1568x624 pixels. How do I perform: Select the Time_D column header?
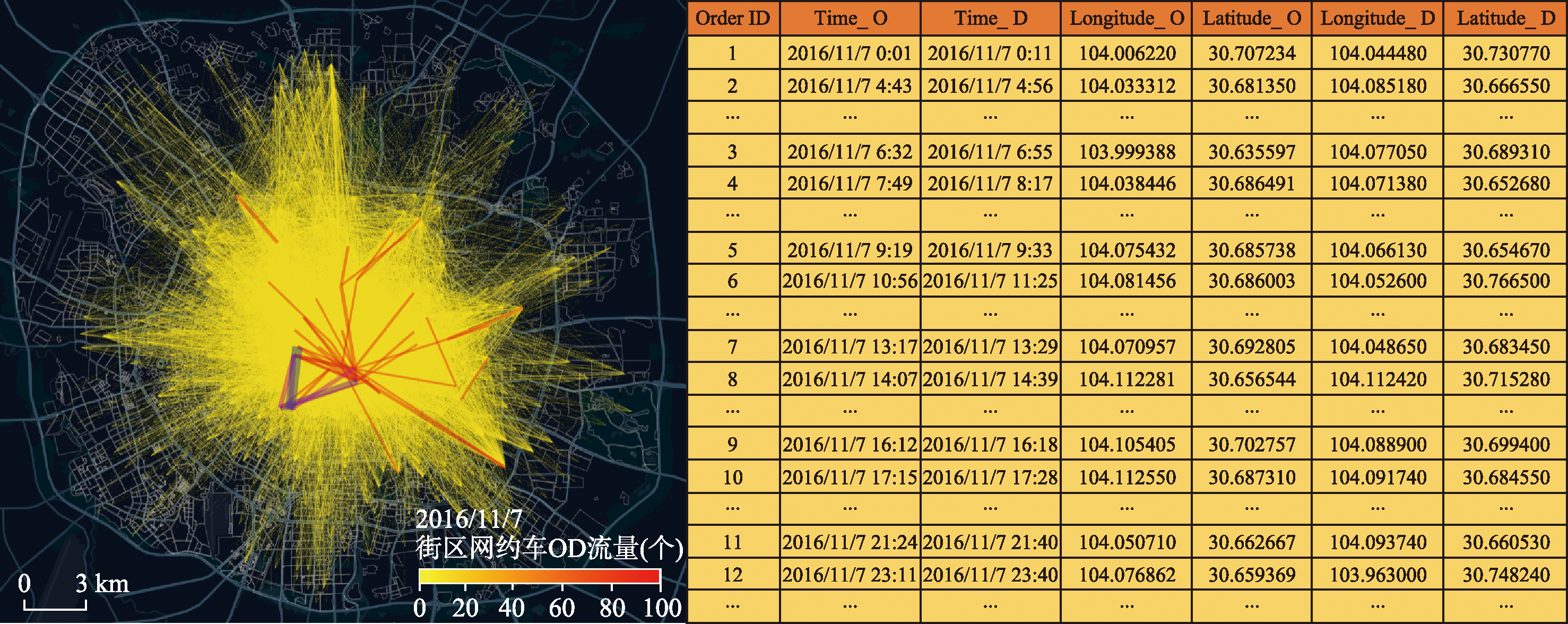[x=990, y=18]
